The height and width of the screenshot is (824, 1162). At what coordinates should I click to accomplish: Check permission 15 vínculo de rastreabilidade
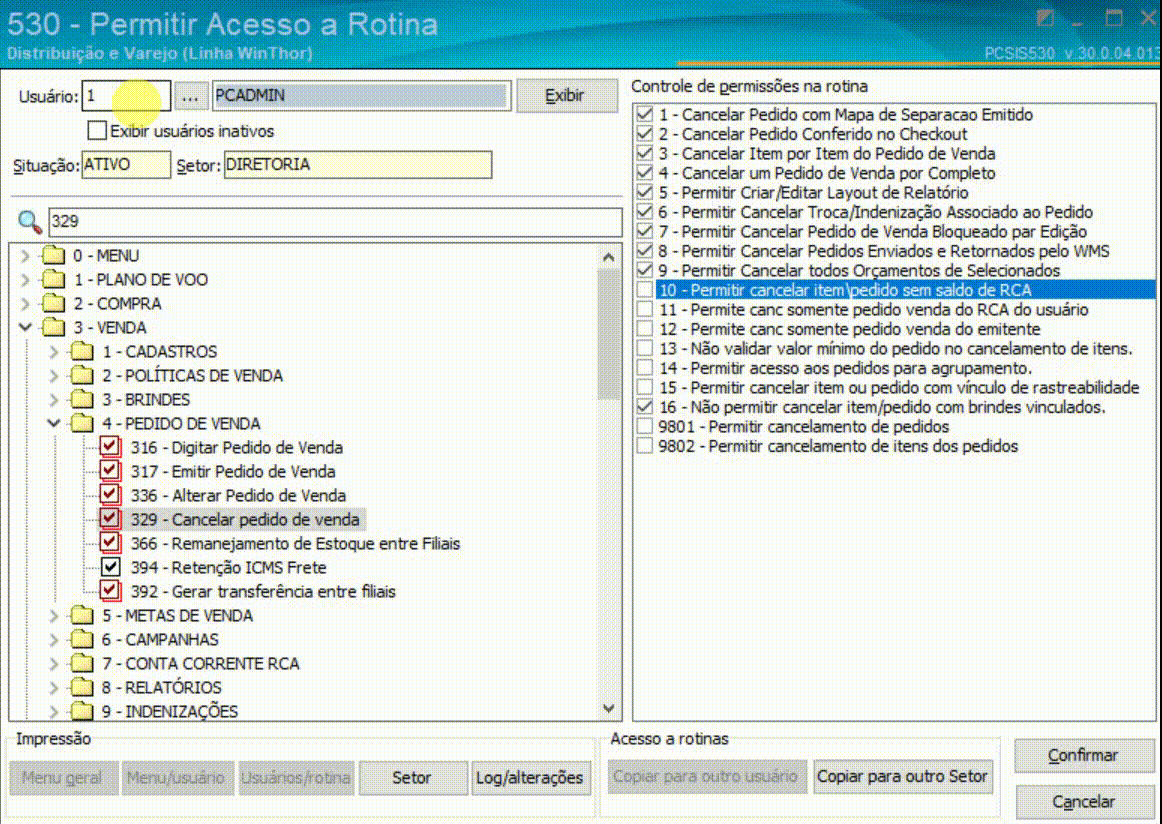pos(645,387)
